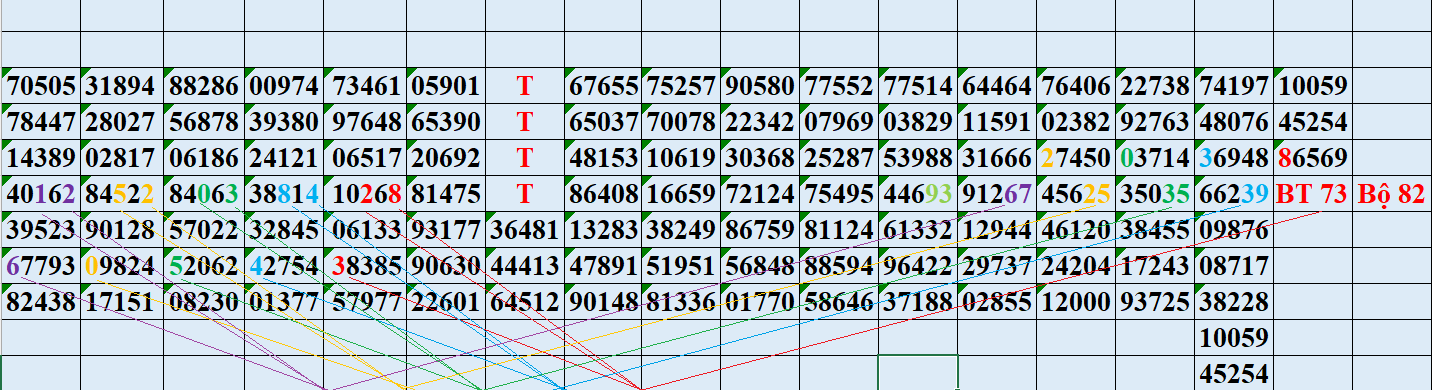The height and width of the screenshot is (390, 1432).
Task: Select the 35035 cell
Action: pos(1155,194)
